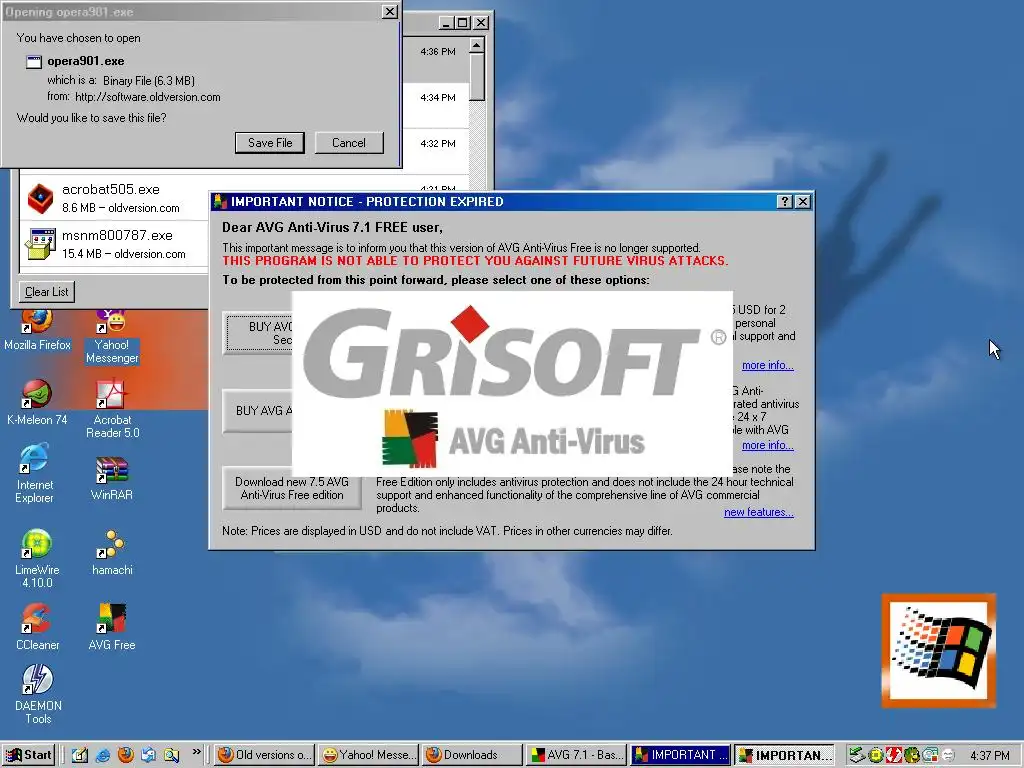Image resolution: width=1024 pixels, height=768 pixels.
Task: Click the teal disc tray icon
Action: [x=930, y=756]
